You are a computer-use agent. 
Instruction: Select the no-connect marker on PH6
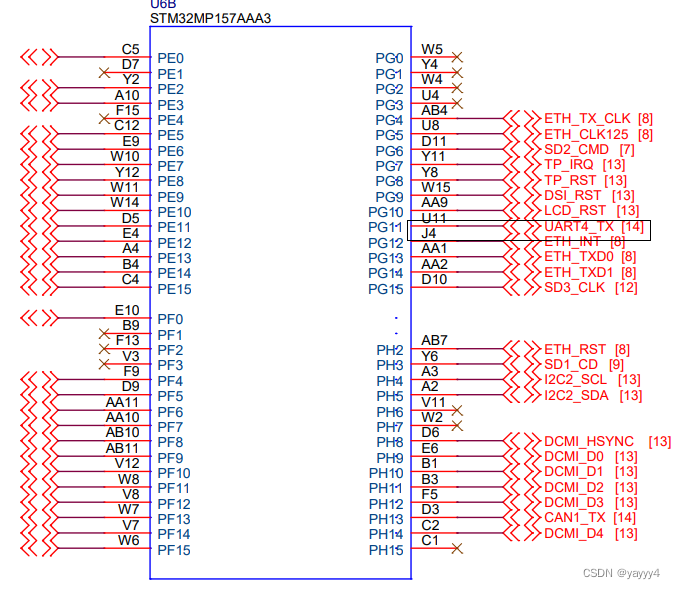[x=457, y=410]
